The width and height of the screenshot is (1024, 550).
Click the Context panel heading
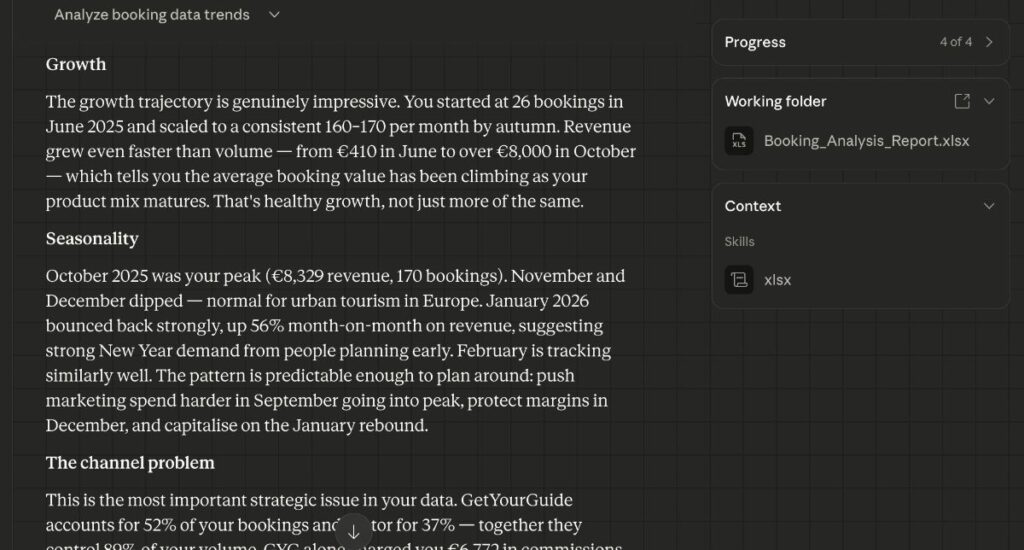[752, 206]
